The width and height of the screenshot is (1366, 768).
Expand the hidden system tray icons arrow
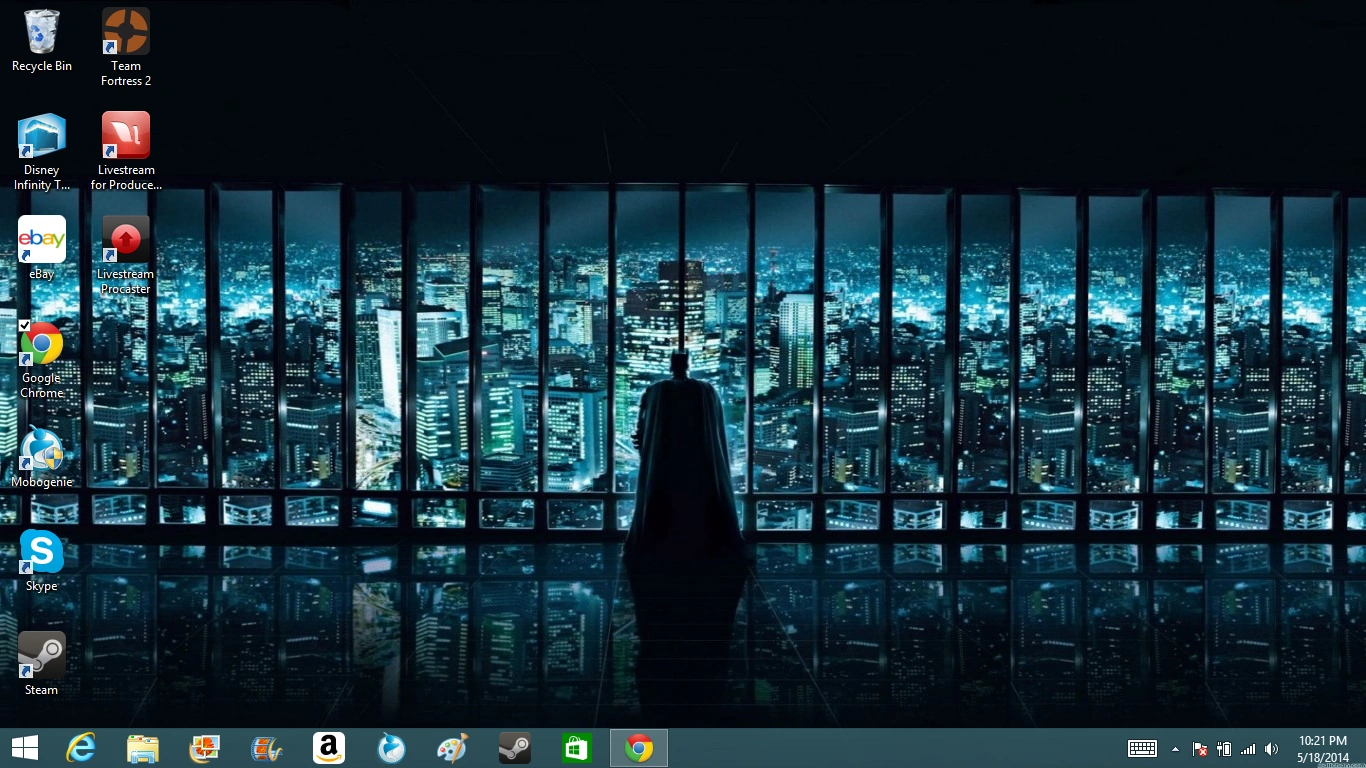(1175, 749)
